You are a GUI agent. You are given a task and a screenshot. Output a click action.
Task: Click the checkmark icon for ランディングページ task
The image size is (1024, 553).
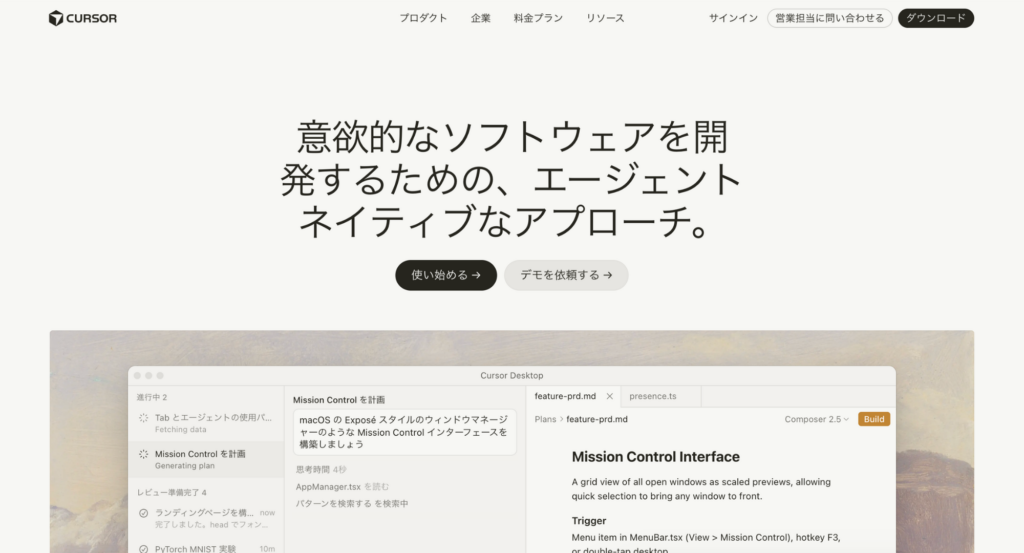point(144,513)
